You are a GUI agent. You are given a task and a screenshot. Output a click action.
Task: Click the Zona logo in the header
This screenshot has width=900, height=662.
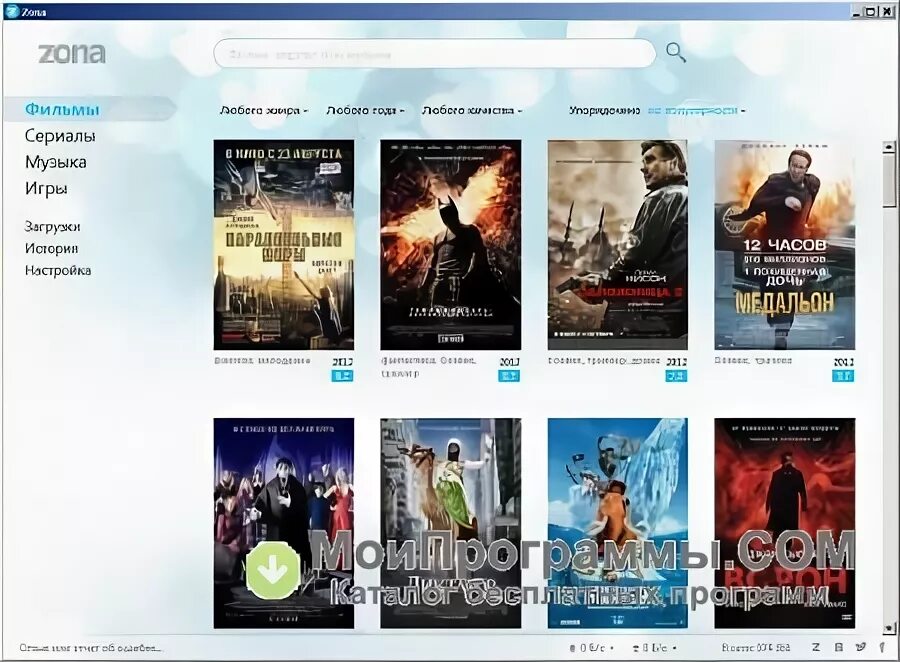click(72, 54)
